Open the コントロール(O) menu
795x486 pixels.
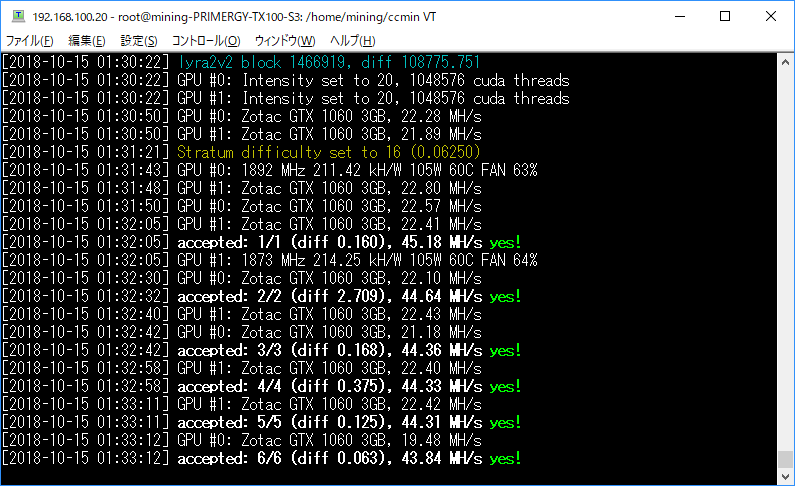click(206, 41)
